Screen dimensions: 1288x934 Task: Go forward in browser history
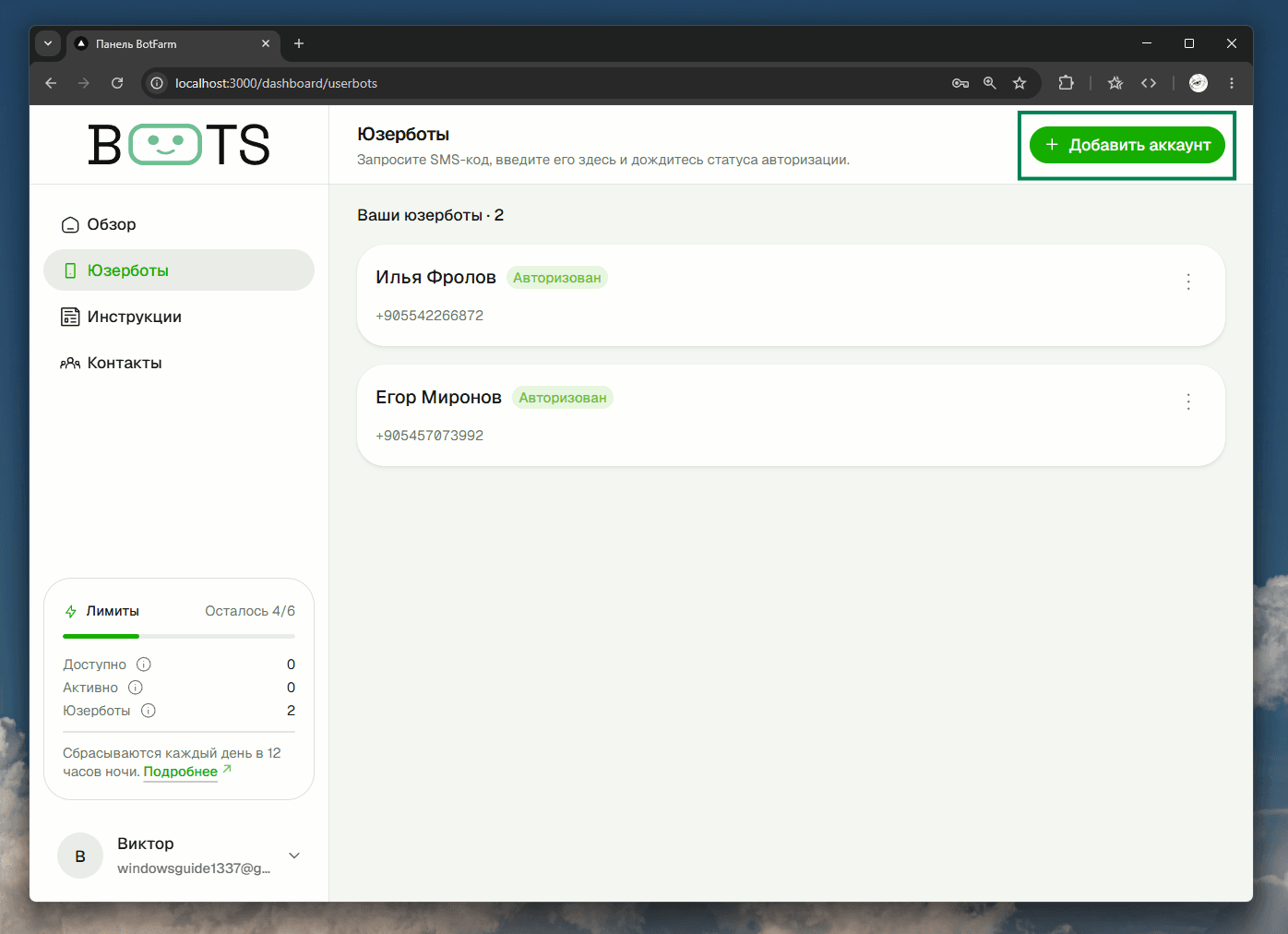[x=84, y=83]
